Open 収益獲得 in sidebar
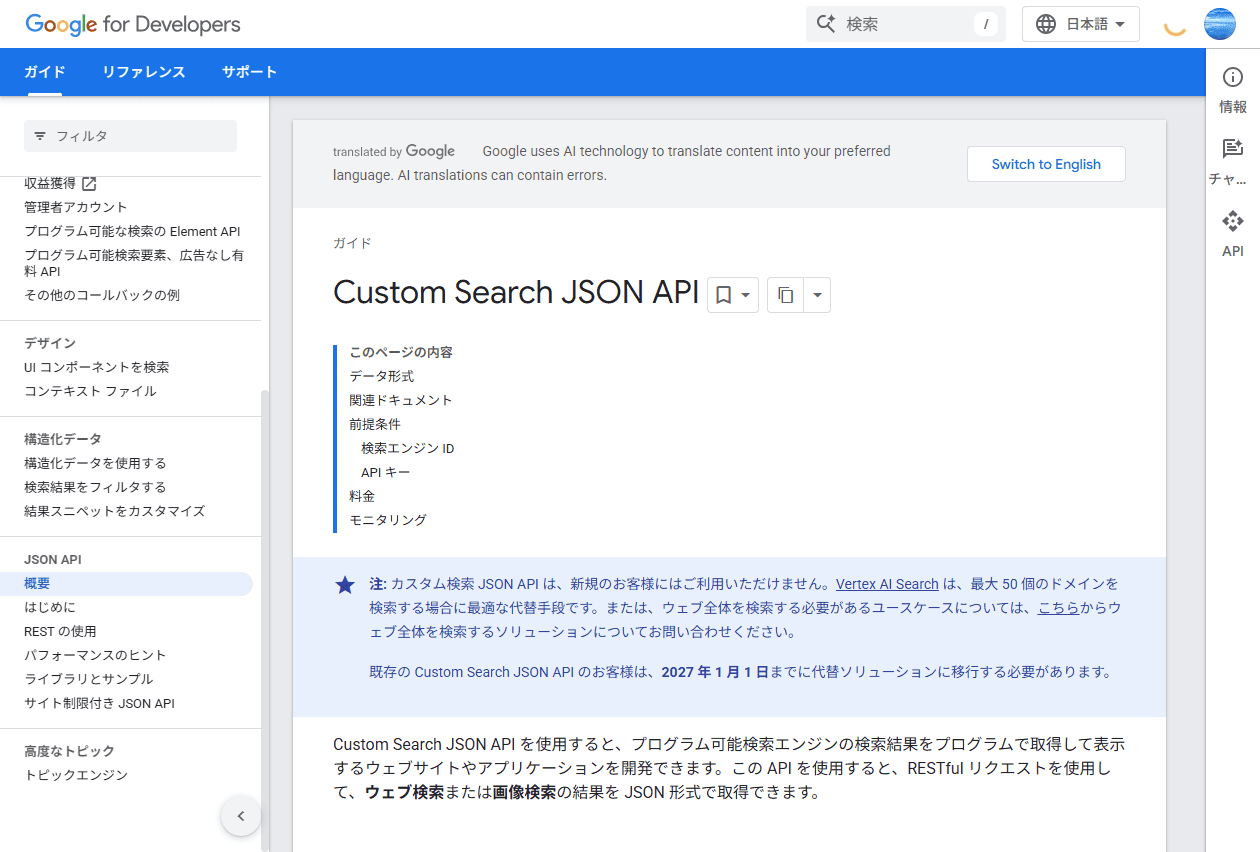This screenshot has width=1260, height=852. [50, 183]
